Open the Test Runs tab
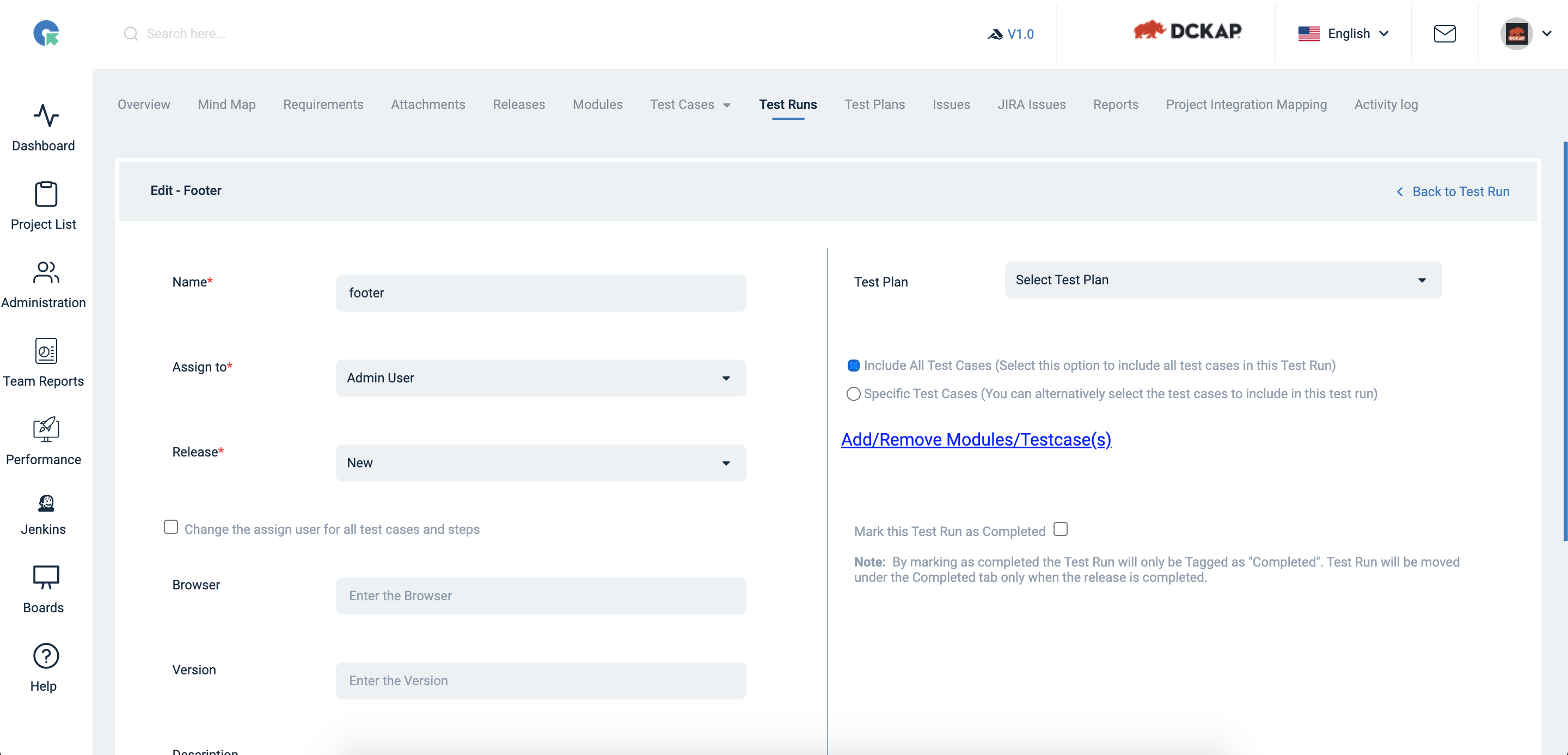This screenshot has width=1568, height=755. (788, 104)
